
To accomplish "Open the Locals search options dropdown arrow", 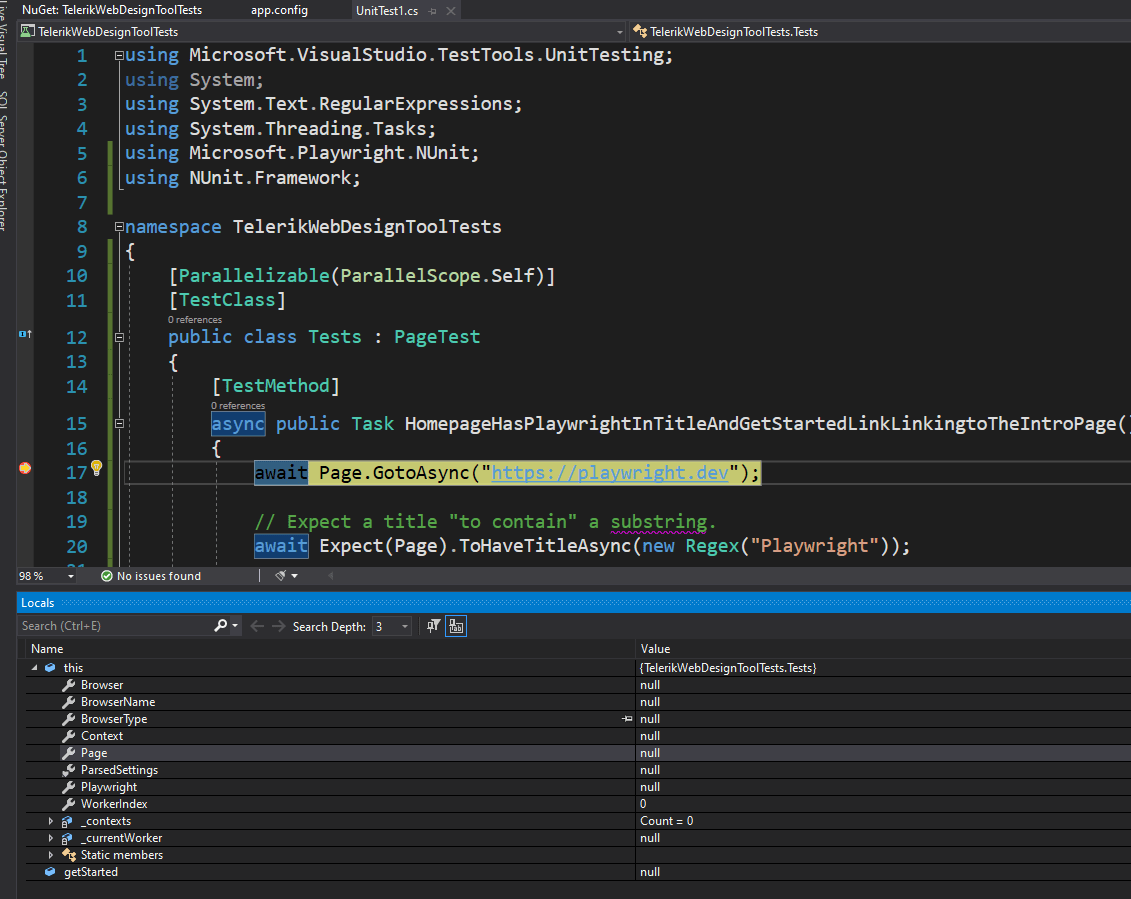I will (234, 626).
